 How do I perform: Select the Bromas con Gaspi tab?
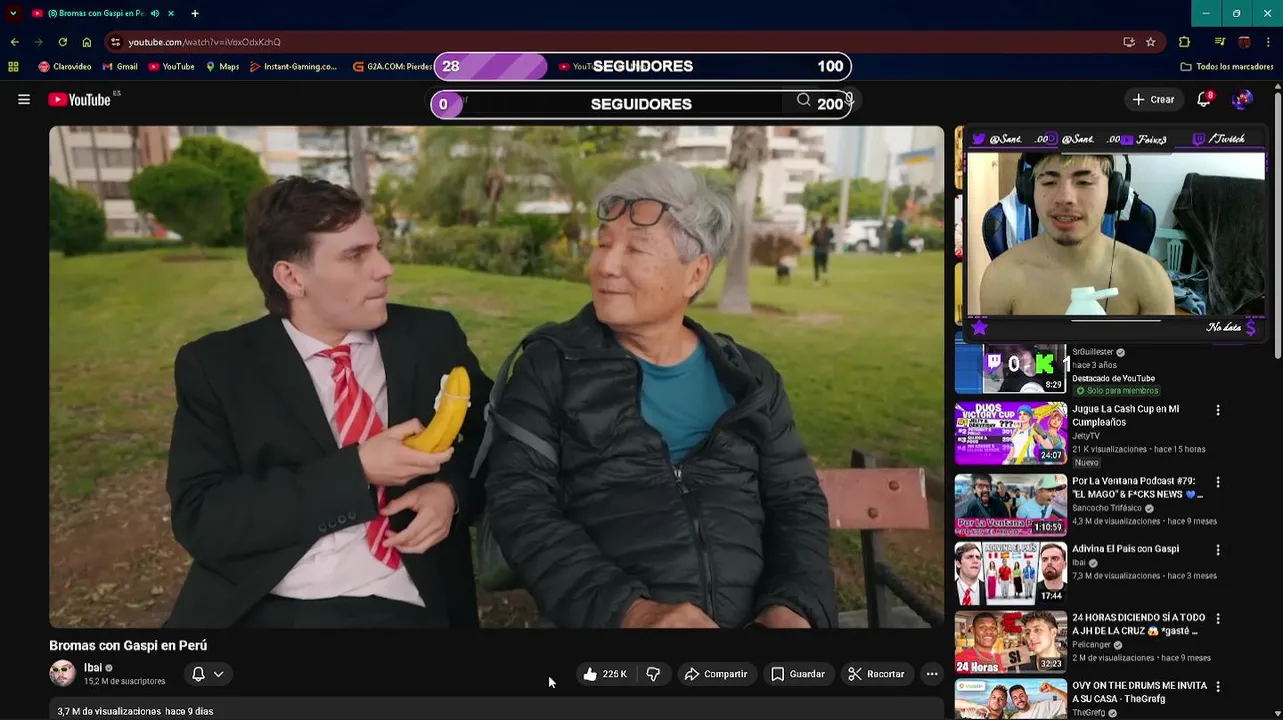103,13
